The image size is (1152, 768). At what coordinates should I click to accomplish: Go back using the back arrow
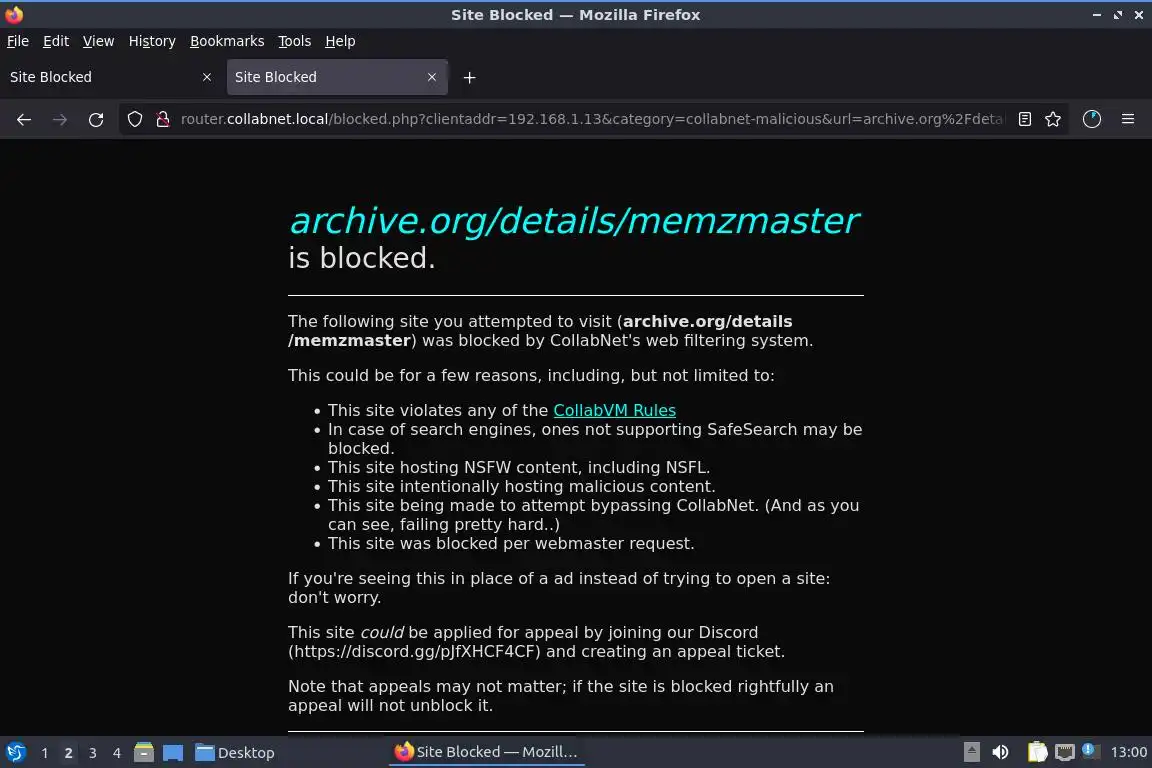[24, 119]
